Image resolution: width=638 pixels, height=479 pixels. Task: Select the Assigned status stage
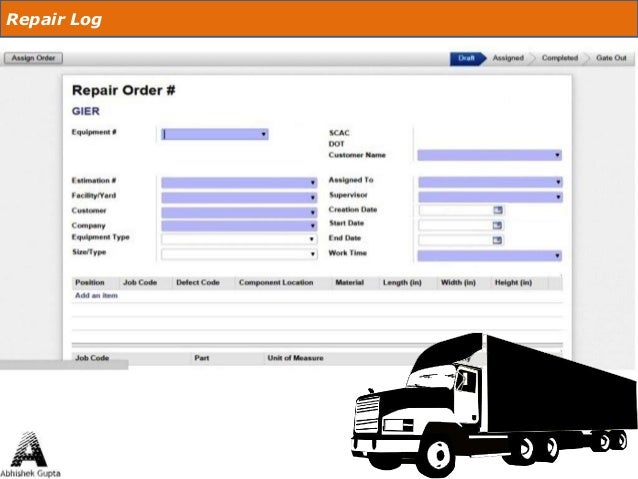click(508, 58)
